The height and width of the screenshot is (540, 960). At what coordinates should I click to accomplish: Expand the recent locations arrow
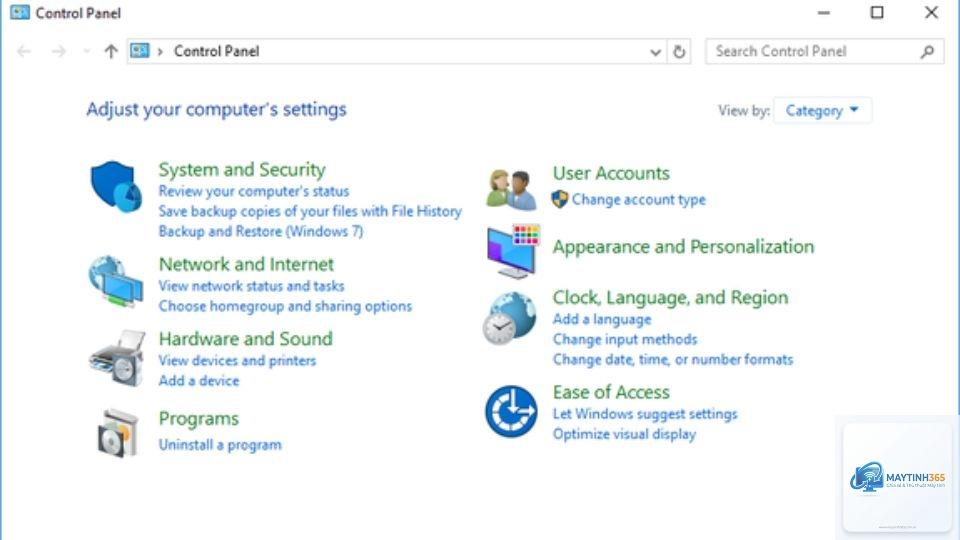[86, 51]
